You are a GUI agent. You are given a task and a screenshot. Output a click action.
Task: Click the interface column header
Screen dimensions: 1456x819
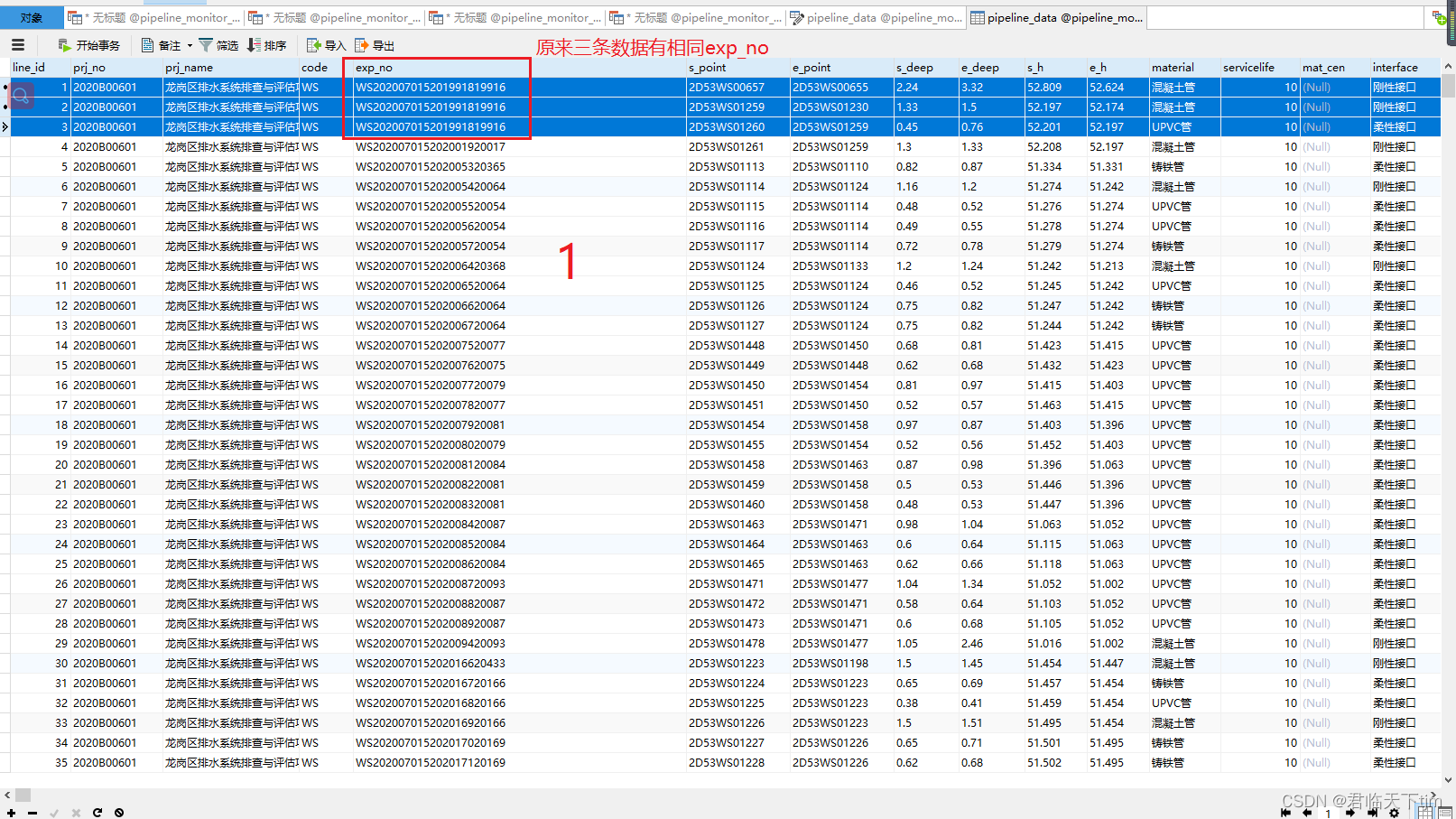pyautogui.click(x=1405, y=68)
